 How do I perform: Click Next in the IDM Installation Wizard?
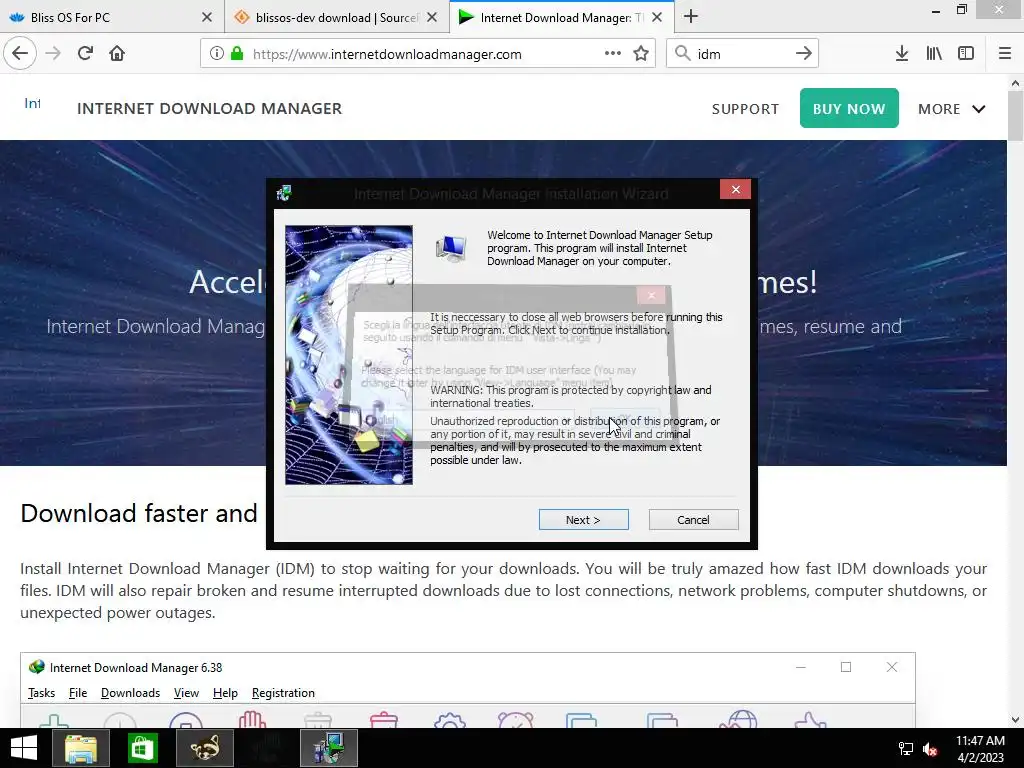[583, 520]
